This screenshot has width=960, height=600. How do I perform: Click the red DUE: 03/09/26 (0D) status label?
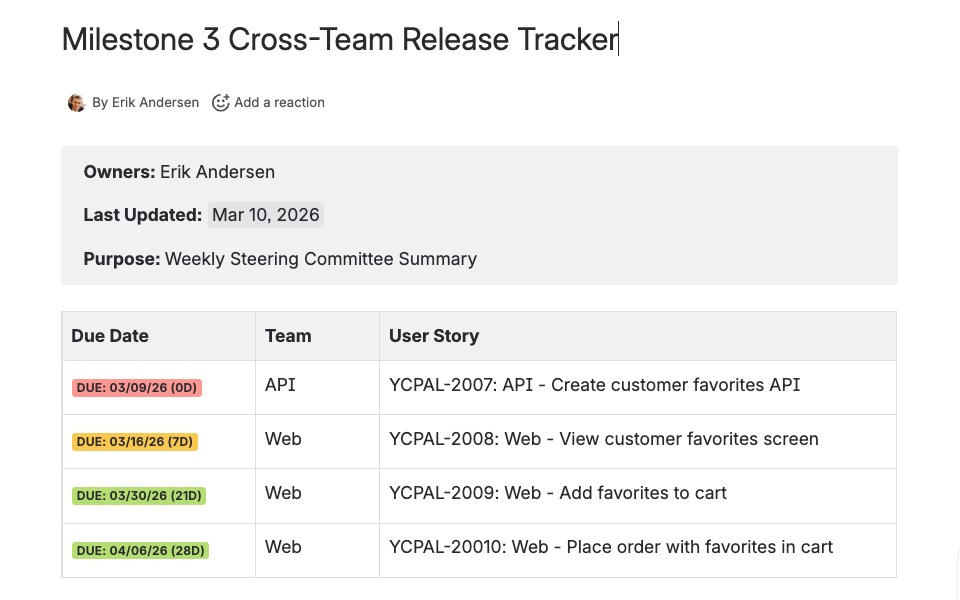point(136,388)
